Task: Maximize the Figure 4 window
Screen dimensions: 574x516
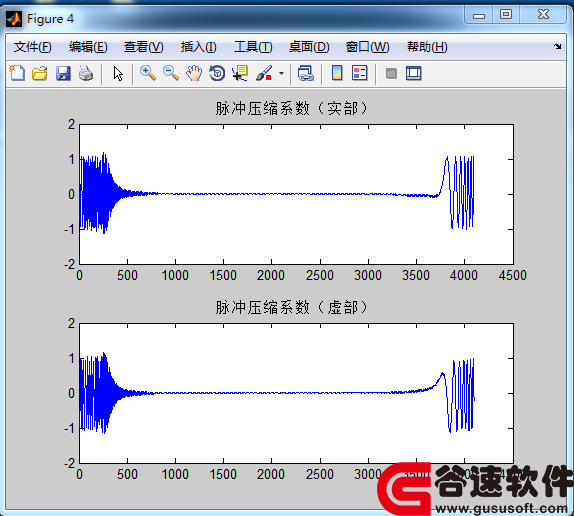Action: pyautogui.click(x=506, y=15)
